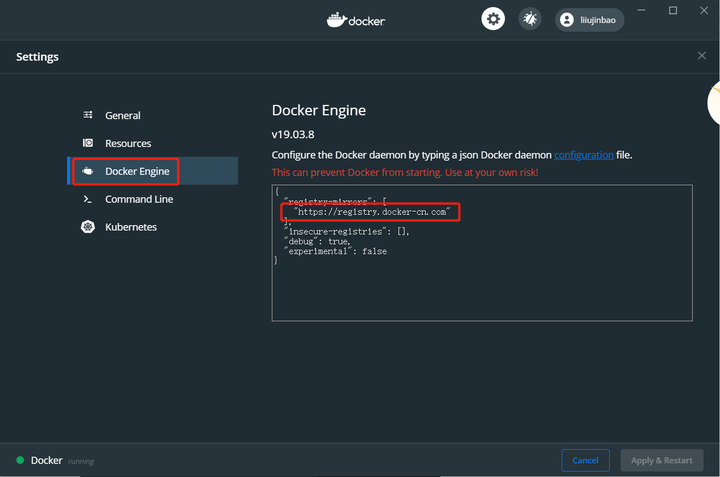Click the "insecure-registries" line
This screenshot has height=477, width=720.
click(347, 231)
